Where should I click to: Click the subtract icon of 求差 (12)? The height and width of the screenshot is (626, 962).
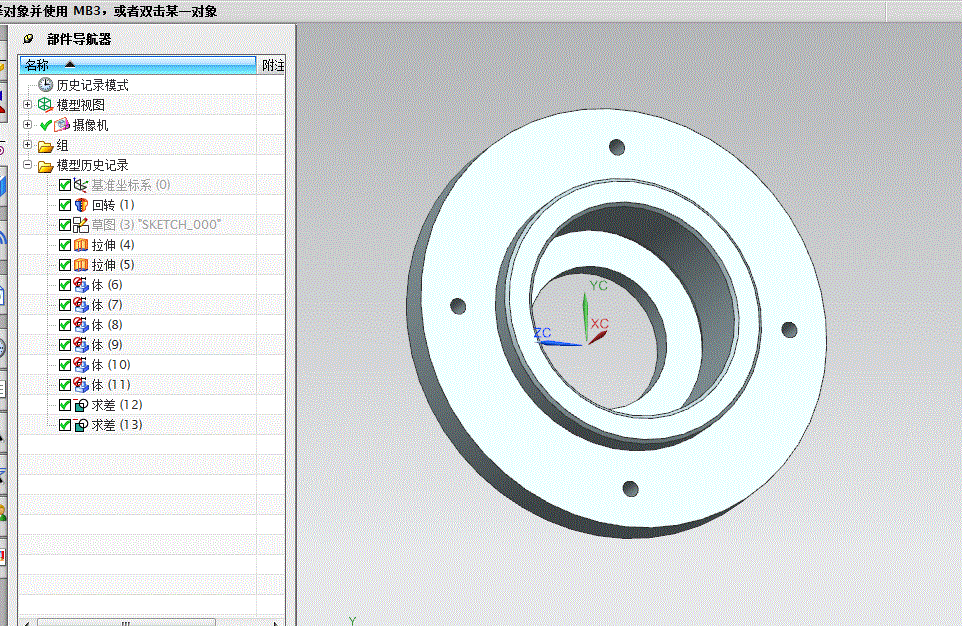tap(81, 405)
